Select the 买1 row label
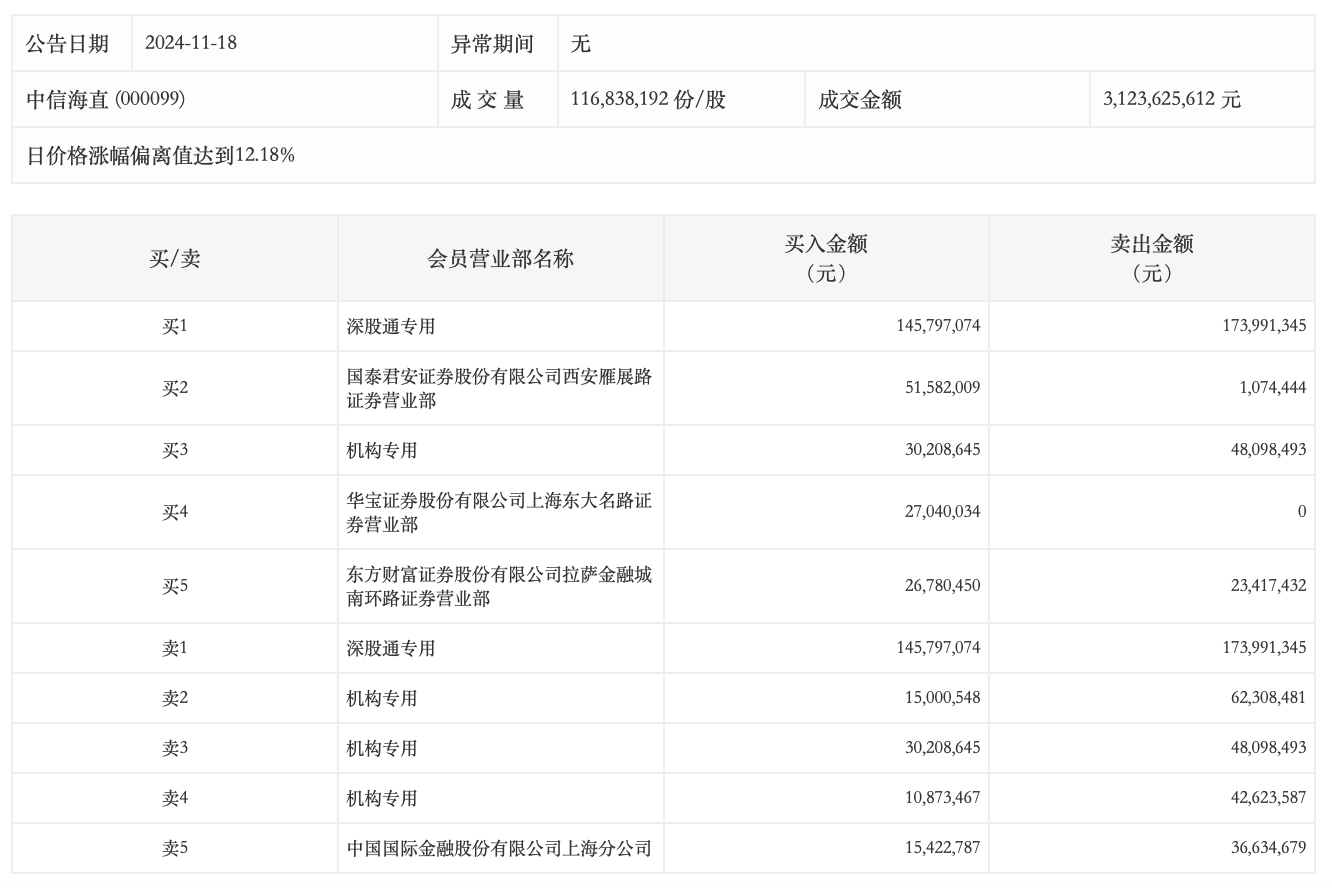This screenshot has width=1332, height=888. [174, 326]
